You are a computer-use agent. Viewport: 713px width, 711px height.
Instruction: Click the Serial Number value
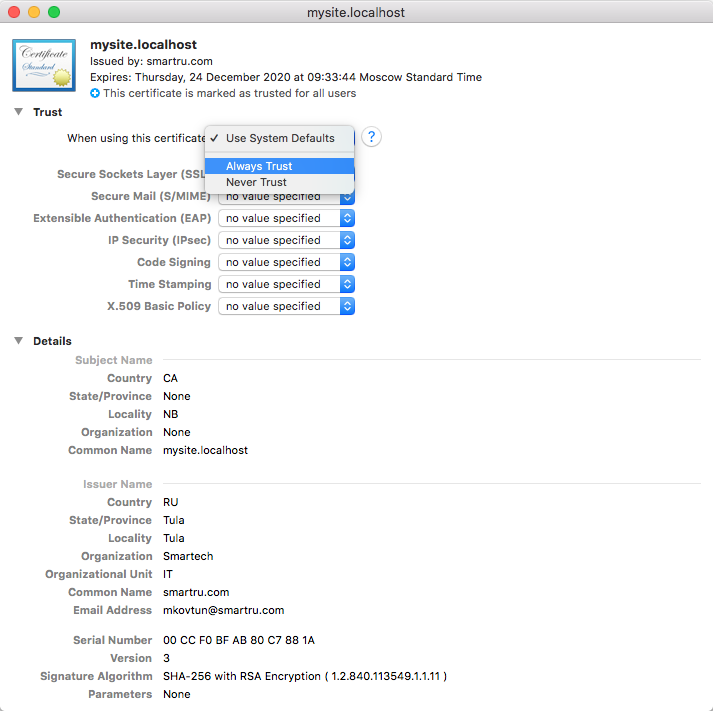point(239,640)
